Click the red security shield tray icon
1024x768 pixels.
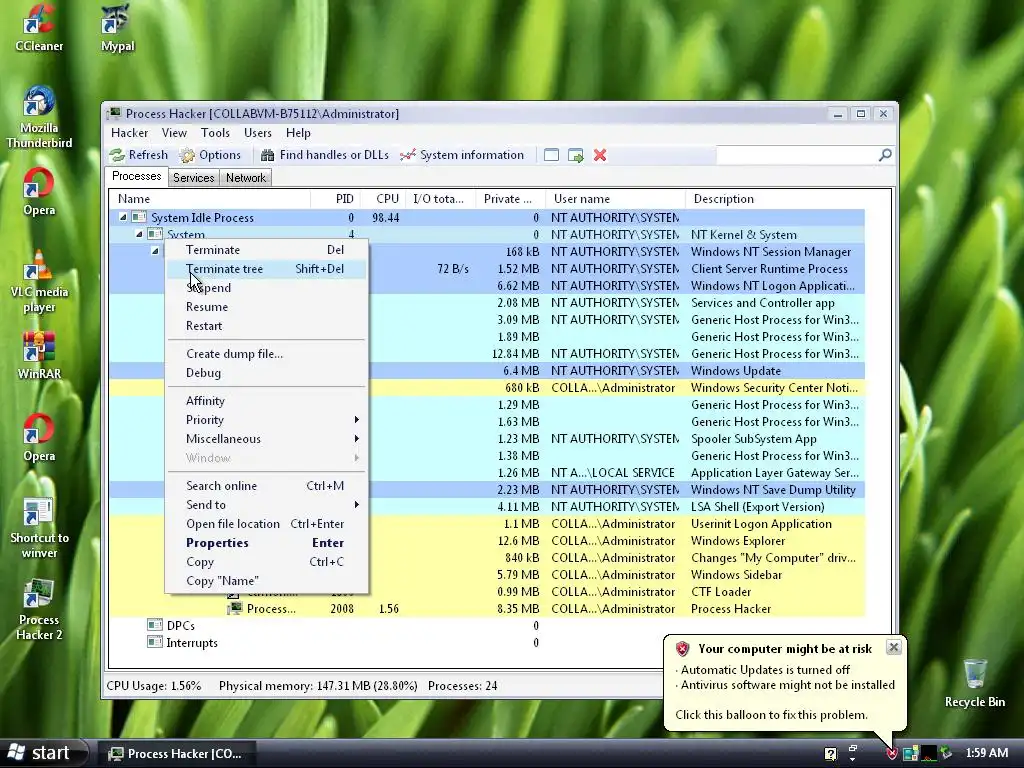coord(892,754)
